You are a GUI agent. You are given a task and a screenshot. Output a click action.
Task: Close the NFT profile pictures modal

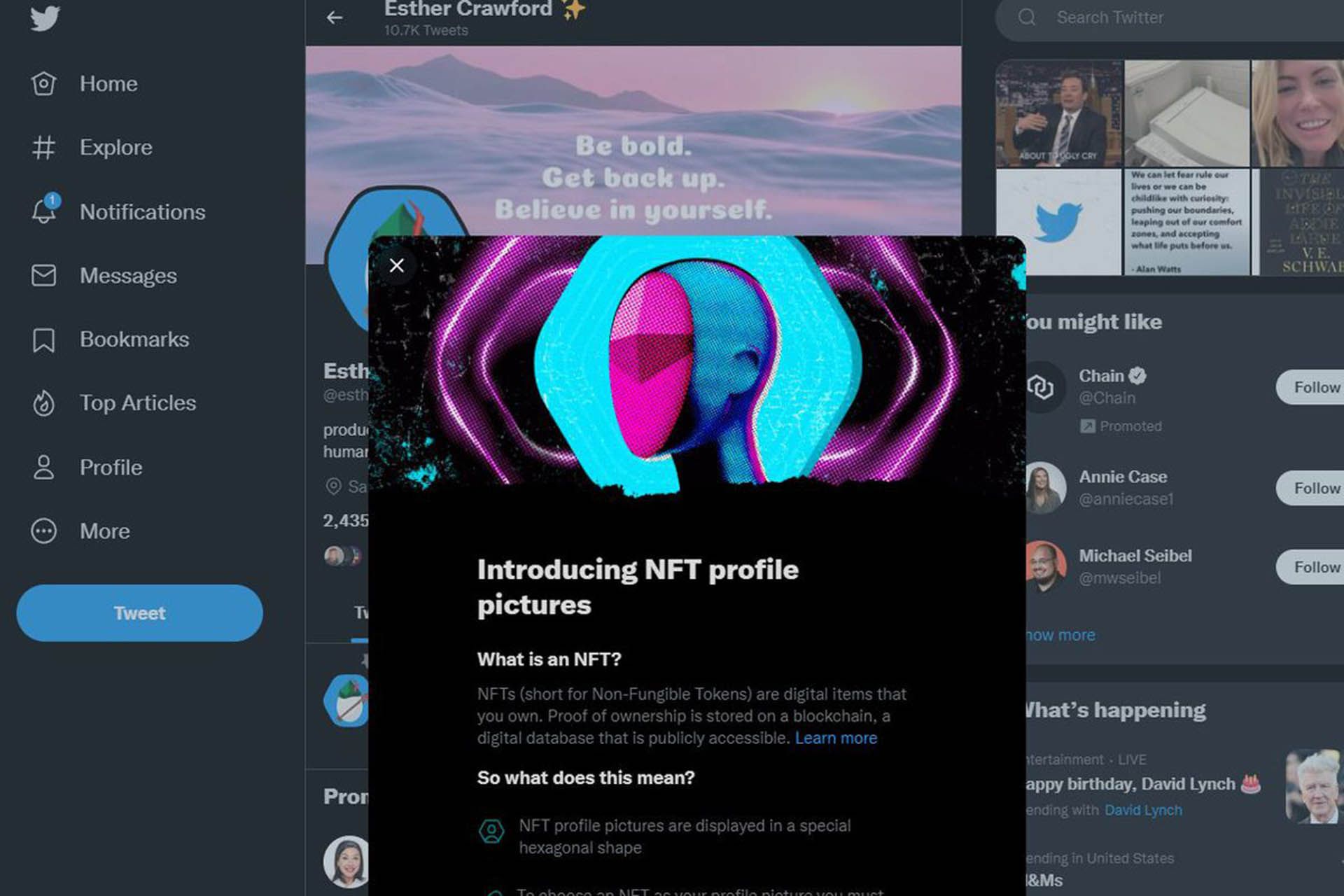(x=397, y=264)
